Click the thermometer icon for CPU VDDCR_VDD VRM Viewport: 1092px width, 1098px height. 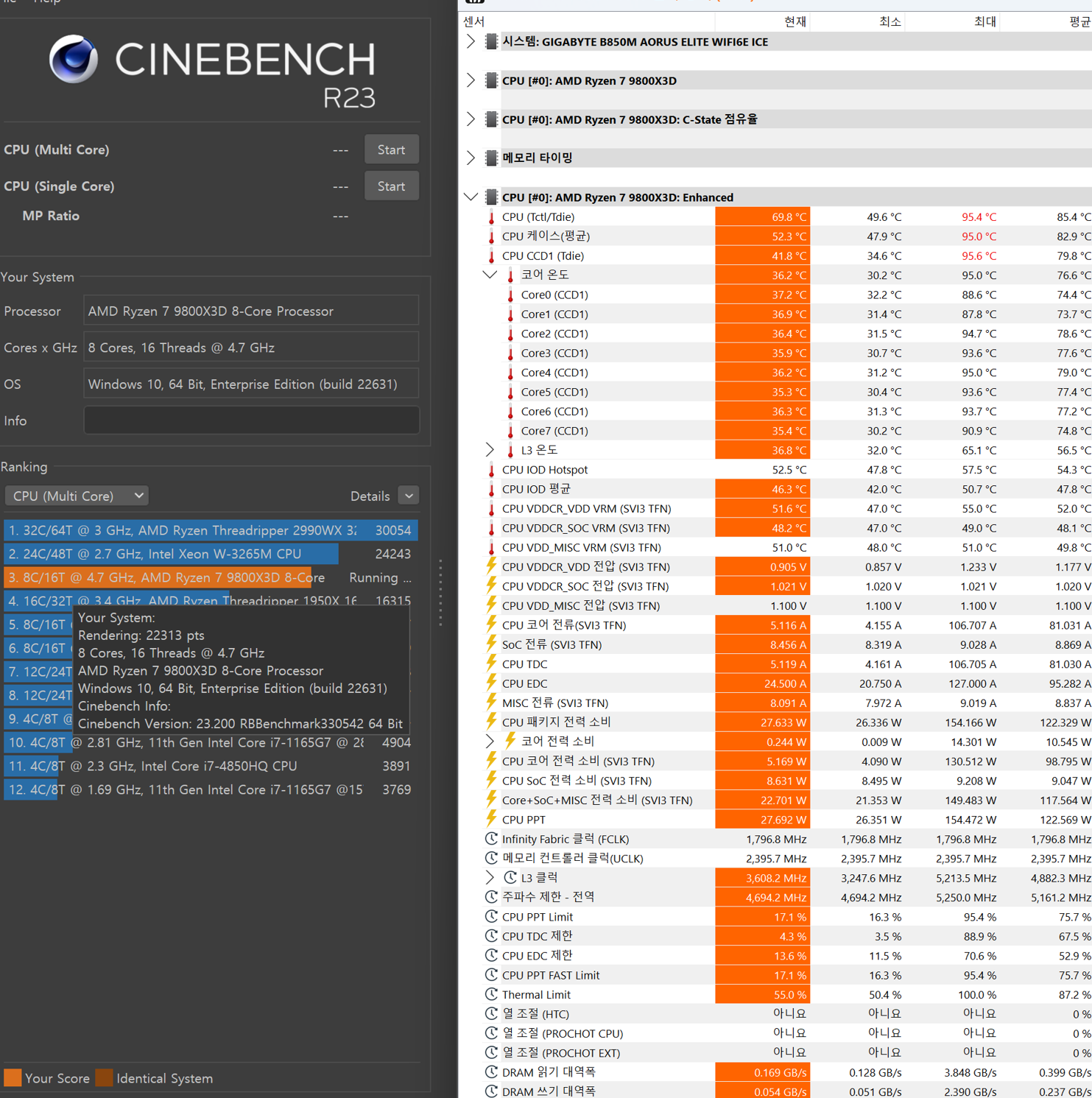tap(492, 509)
